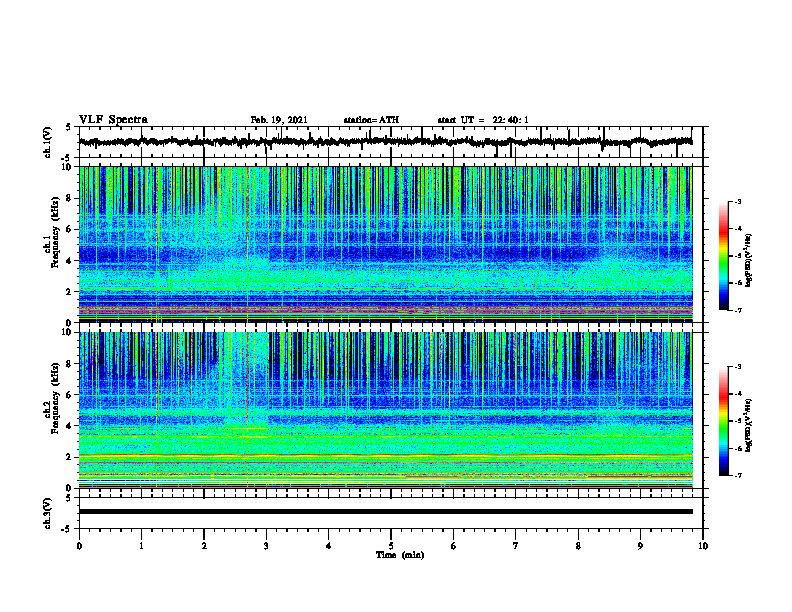
Task: Click the 'start UT = 22:40:1' label
Action: (x=483, y=120)
